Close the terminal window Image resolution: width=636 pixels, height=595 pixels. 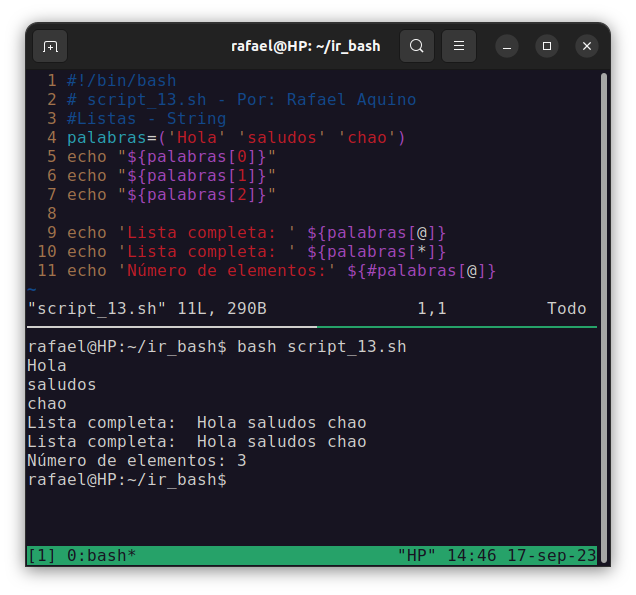[x=587, y=46]
